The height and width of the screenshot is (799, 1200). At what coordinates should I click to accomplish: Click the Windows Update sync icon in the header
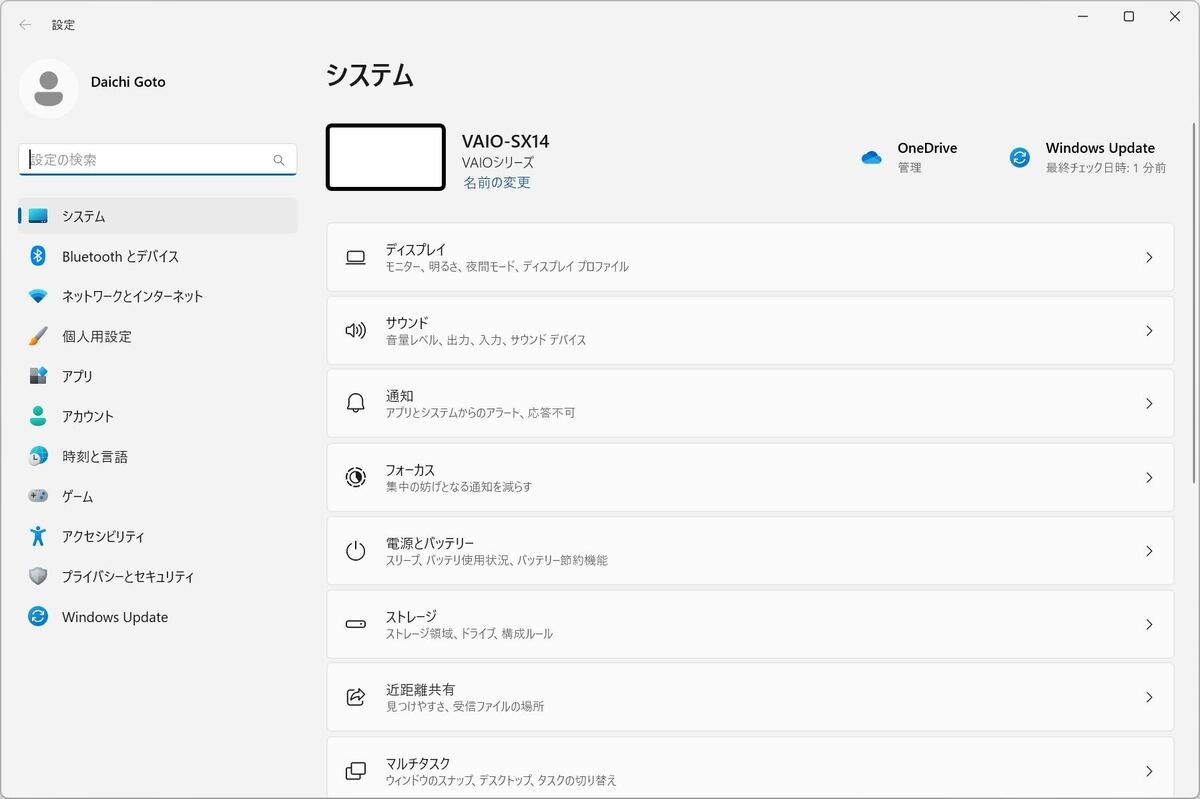point(1020,158)
